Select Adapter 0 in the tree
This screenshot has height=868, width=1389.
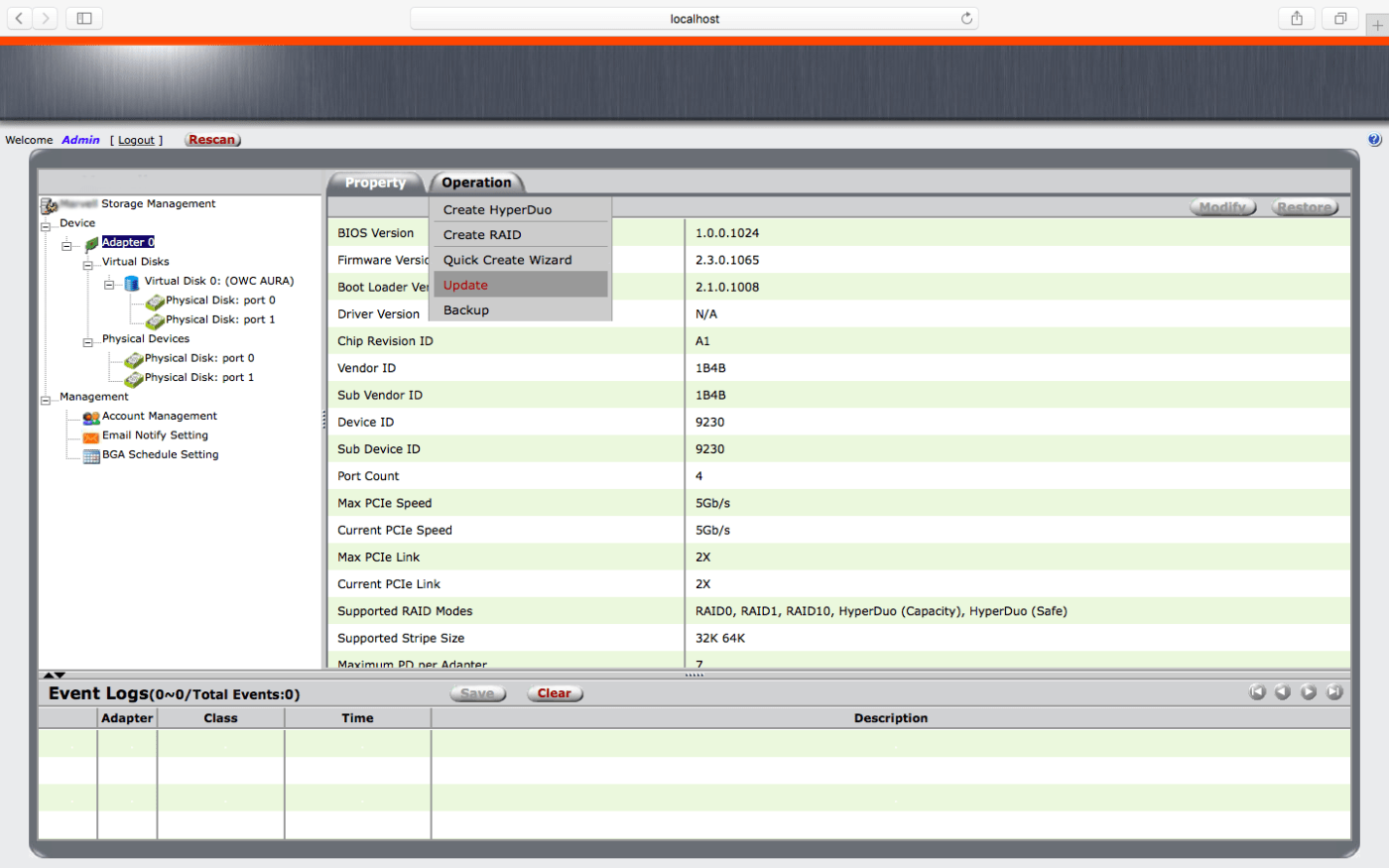click(128, 242)
